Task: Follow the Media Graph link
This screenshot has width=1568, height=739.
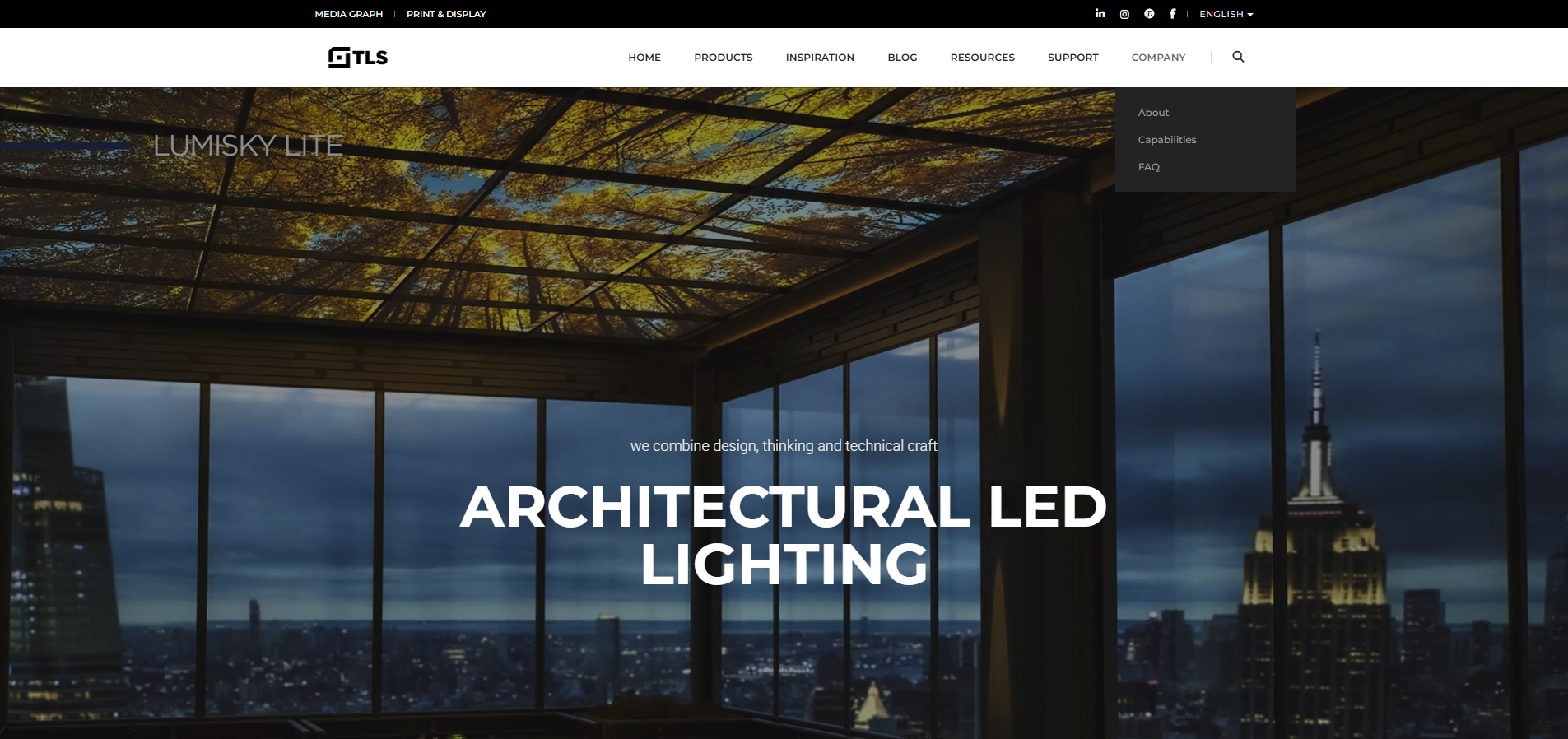Action: (x=348, y=14)
